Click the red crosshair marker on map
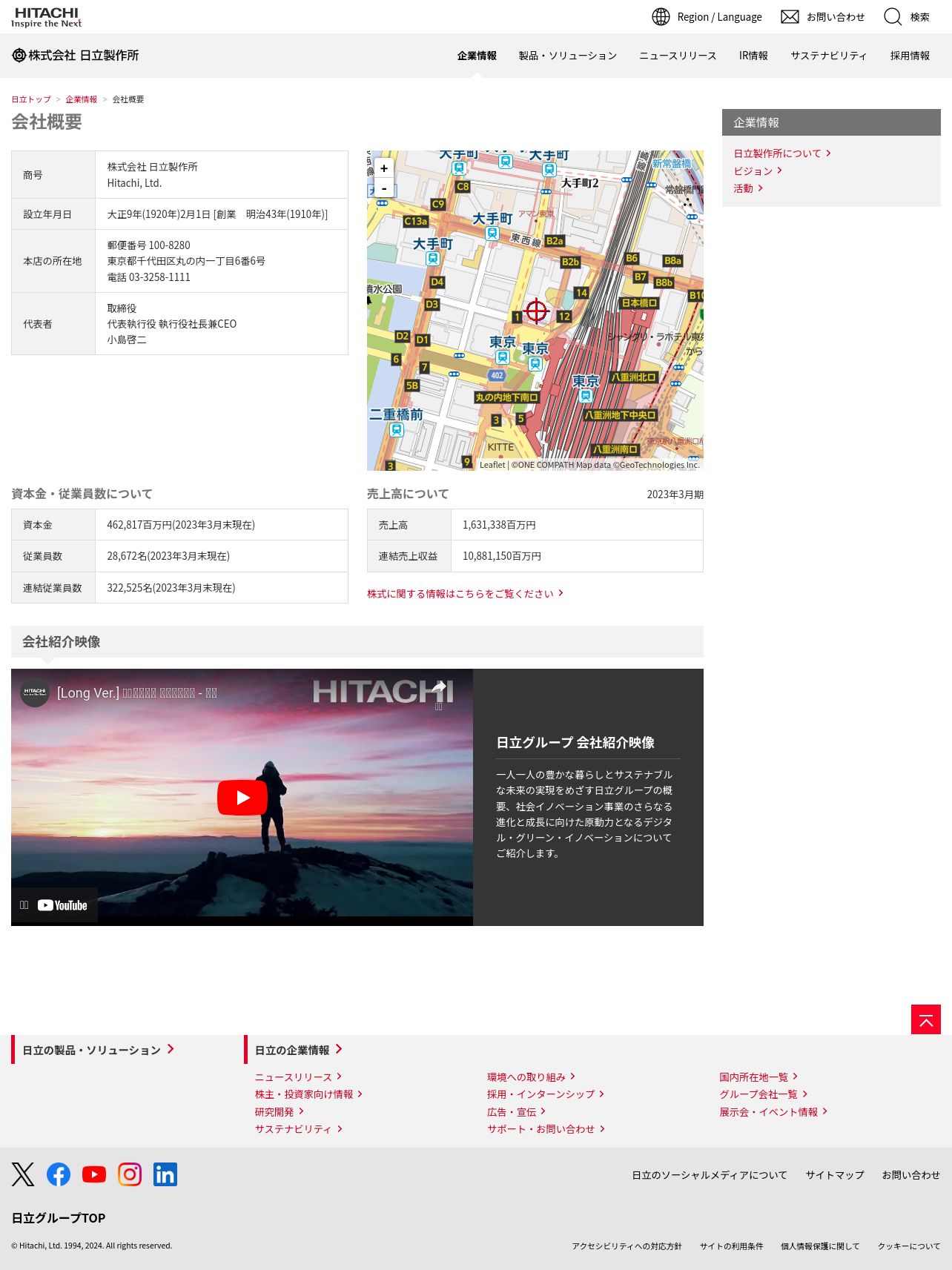This screenshot has height=1270, width=952. coord(536,311)
